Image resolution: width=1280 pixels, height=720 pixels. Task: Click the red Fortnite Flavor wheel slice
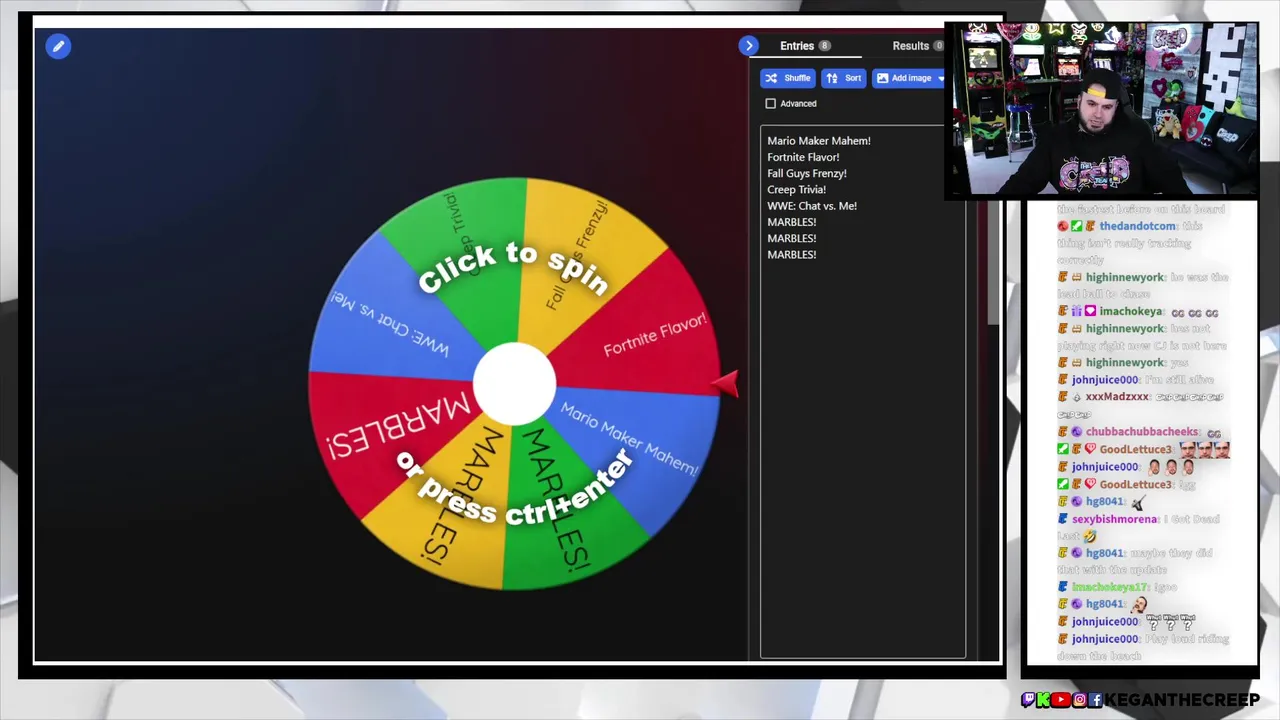click(640, 335)
